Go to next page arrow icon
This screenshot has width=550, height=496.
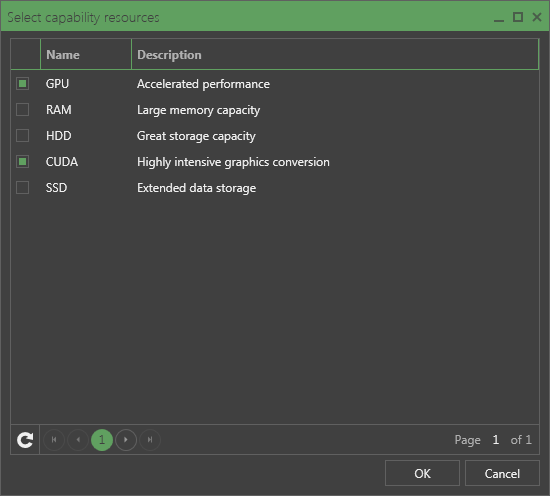pyautogui.click(x=126, y=440)
